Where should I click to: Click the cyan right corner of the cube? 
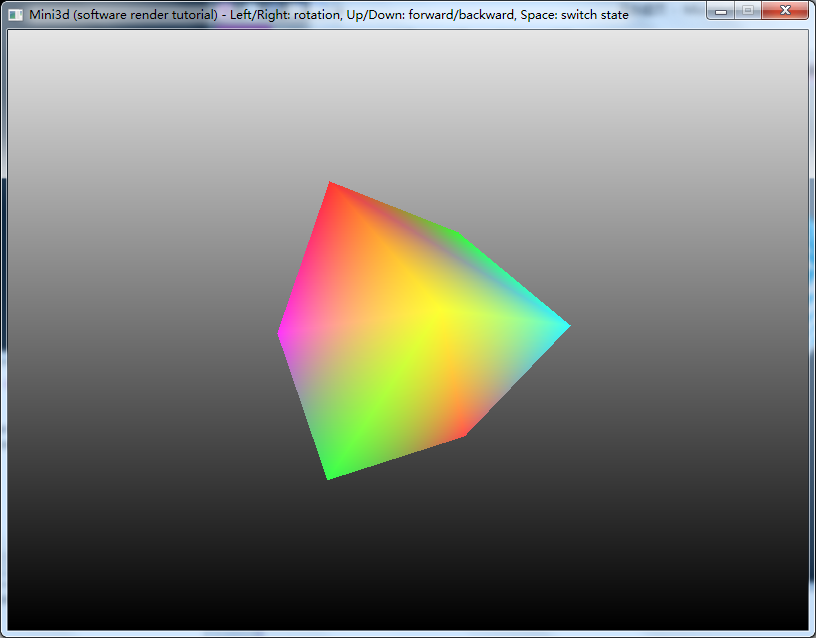click(x=565, y=325)
